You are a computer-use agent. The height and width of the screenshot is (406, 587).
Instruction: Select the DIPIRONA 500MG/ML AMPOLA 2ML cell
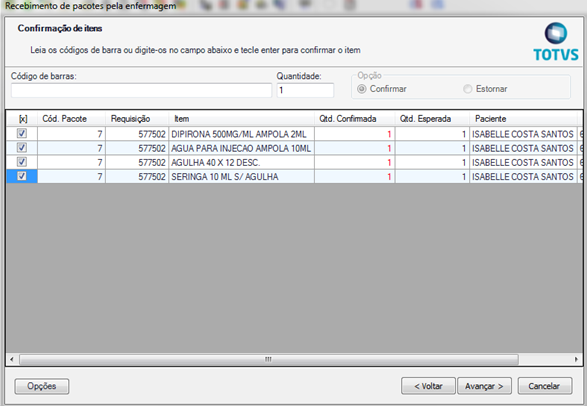click(x=241, y=134)
